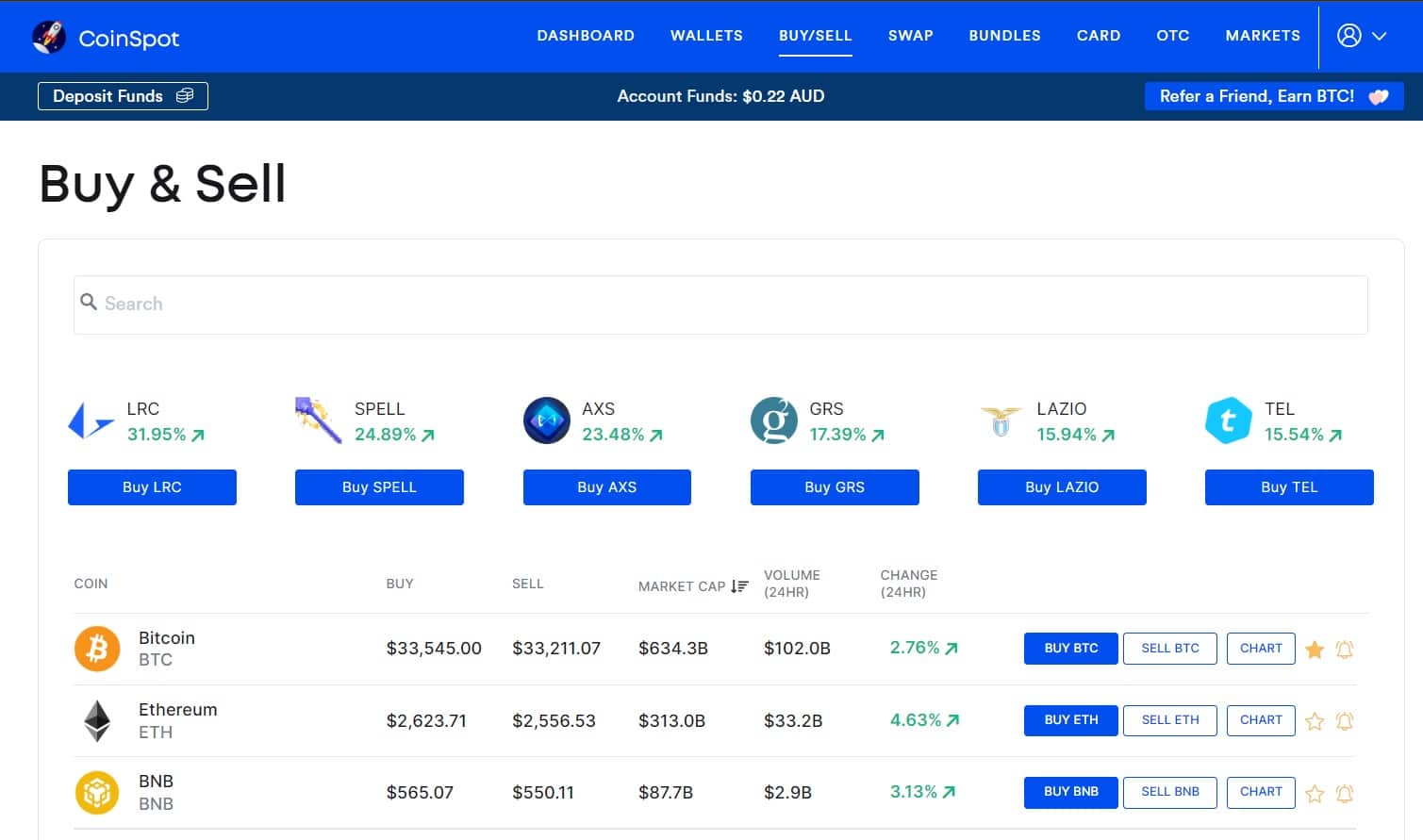Sort by VOLUME (24HR) header
This screenshot has width=1423, height=840.
(x=792, y=584)
